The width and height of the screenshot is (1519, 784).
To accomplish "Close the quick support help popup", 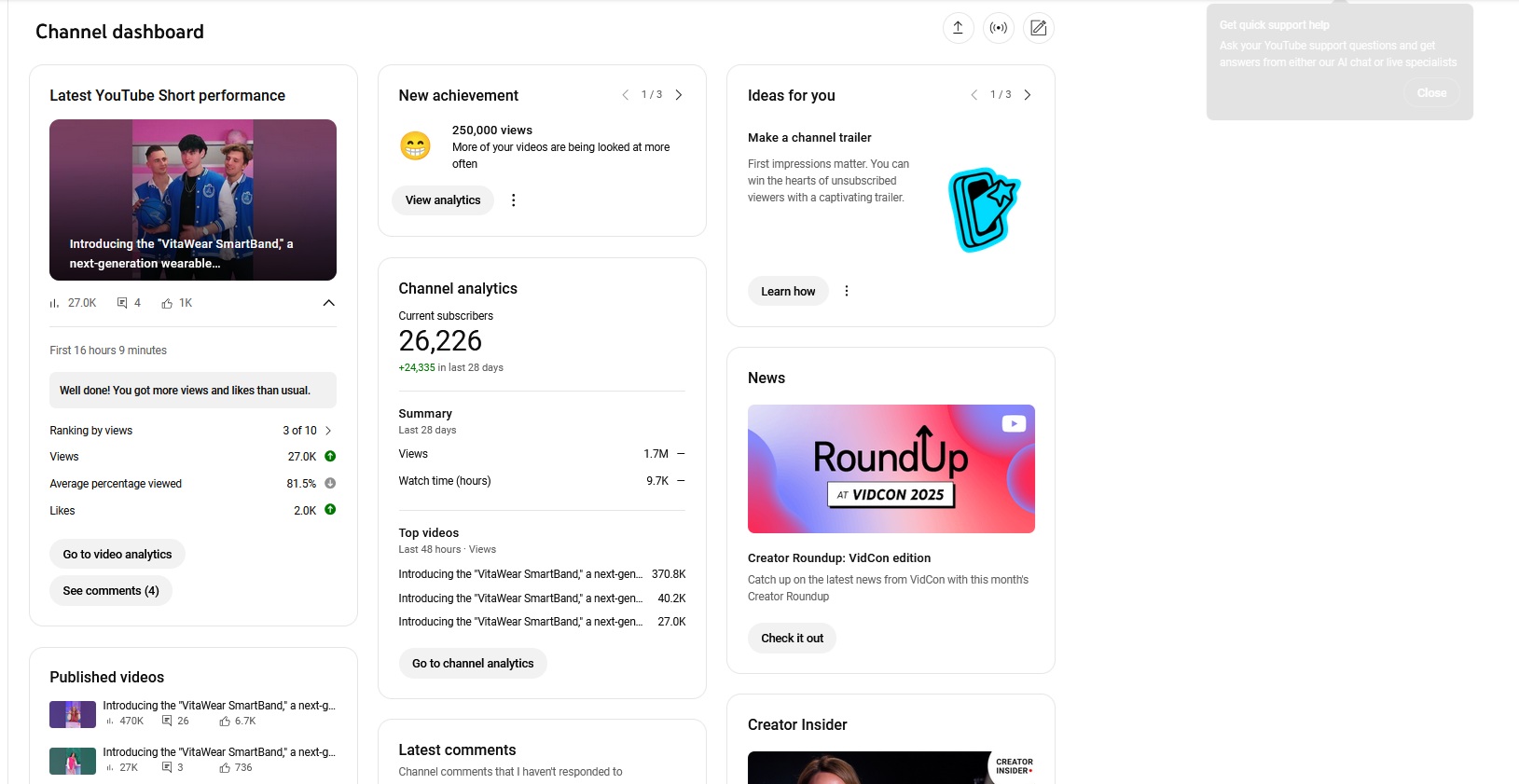I will coord(1431,93).
